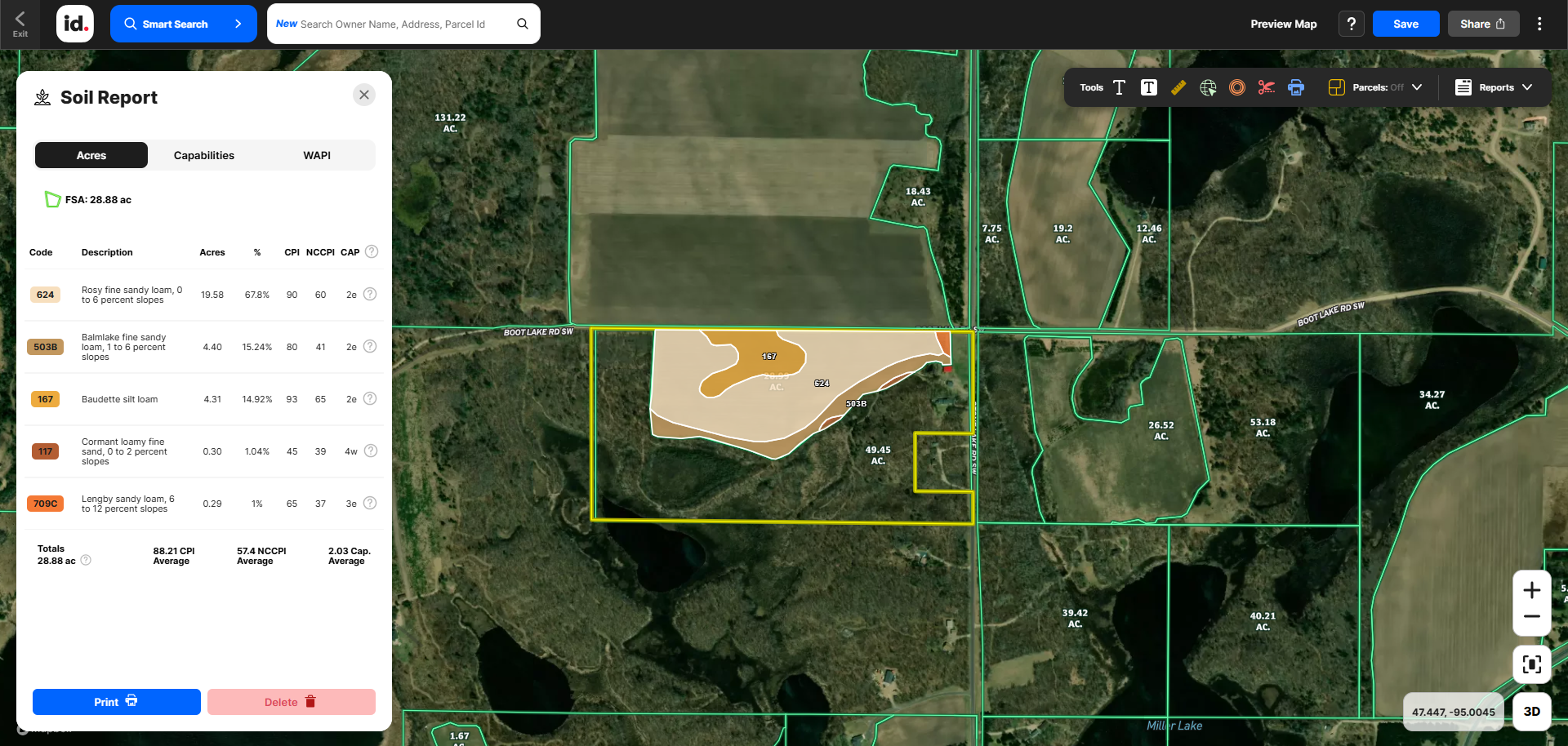This screenshot has height=746, width=1568.
Task: Enable 3D map view
Action: coord(1533,711)
